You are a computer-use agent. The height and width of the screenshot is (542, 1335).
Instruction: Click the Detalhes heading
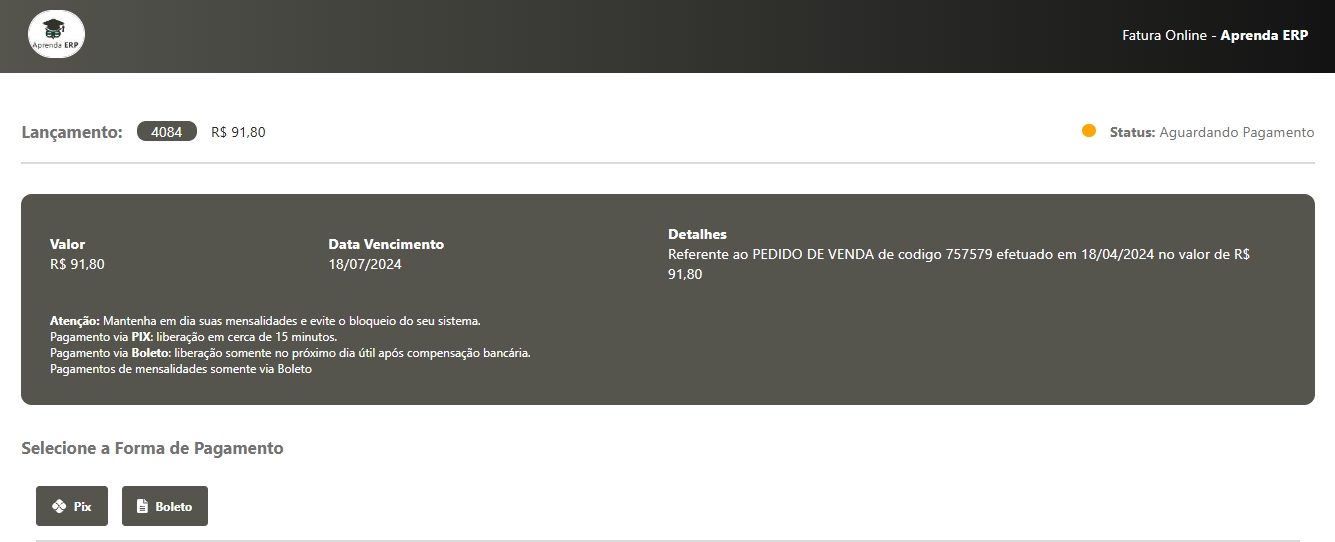pos(697,234)
